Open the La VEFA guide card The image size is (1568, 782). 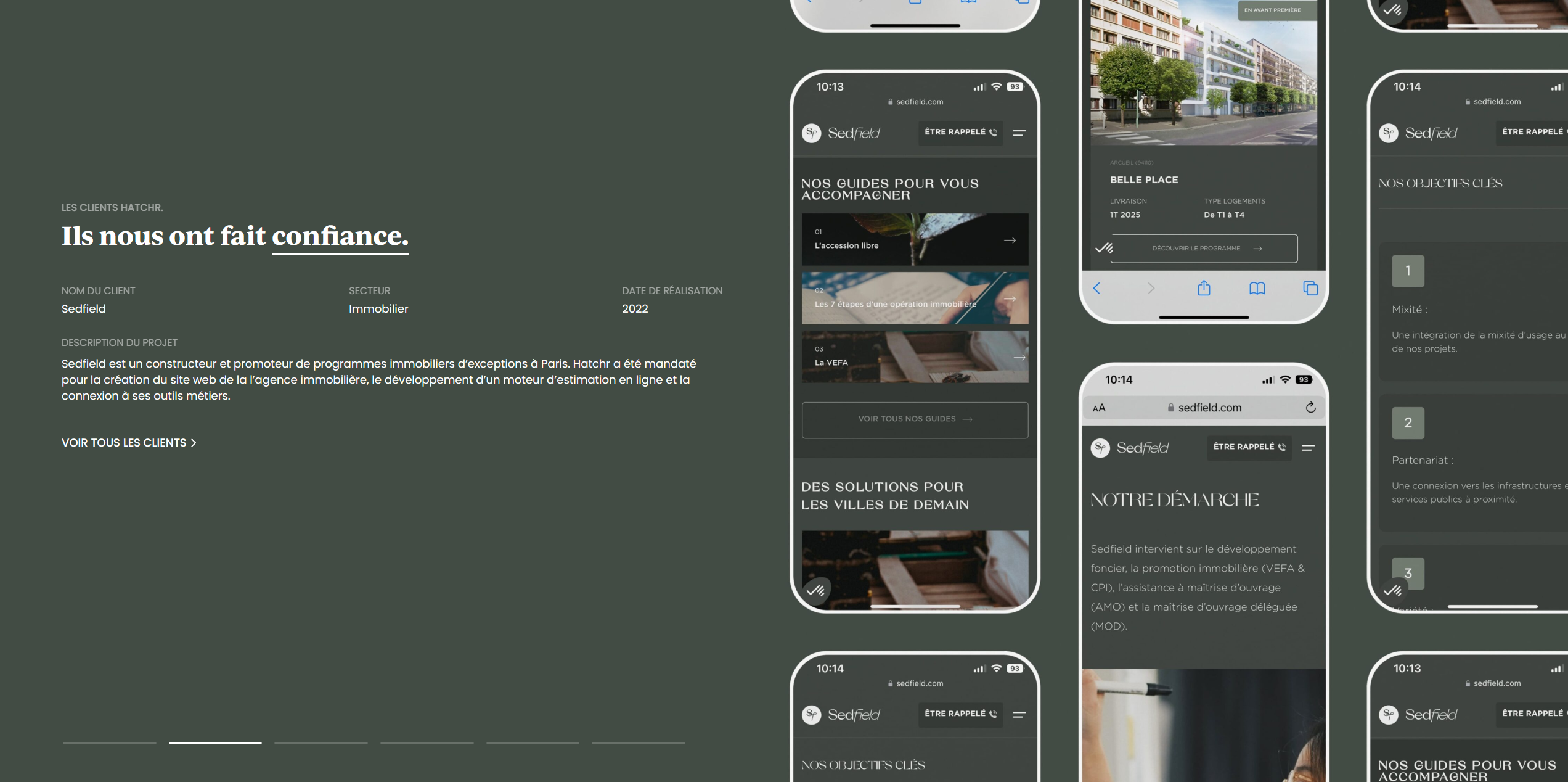point(915,356)
